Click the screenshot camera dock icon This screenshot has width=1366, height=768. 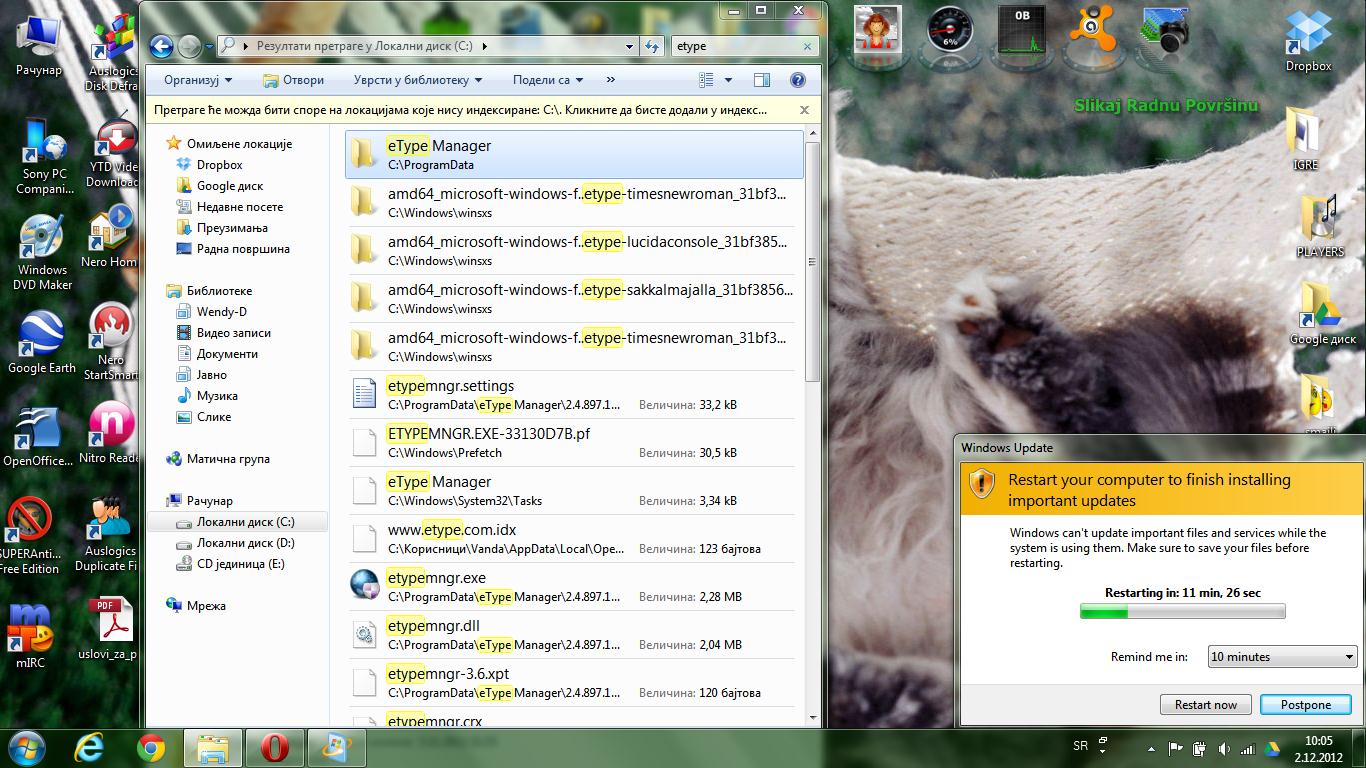click(1165, 30)
